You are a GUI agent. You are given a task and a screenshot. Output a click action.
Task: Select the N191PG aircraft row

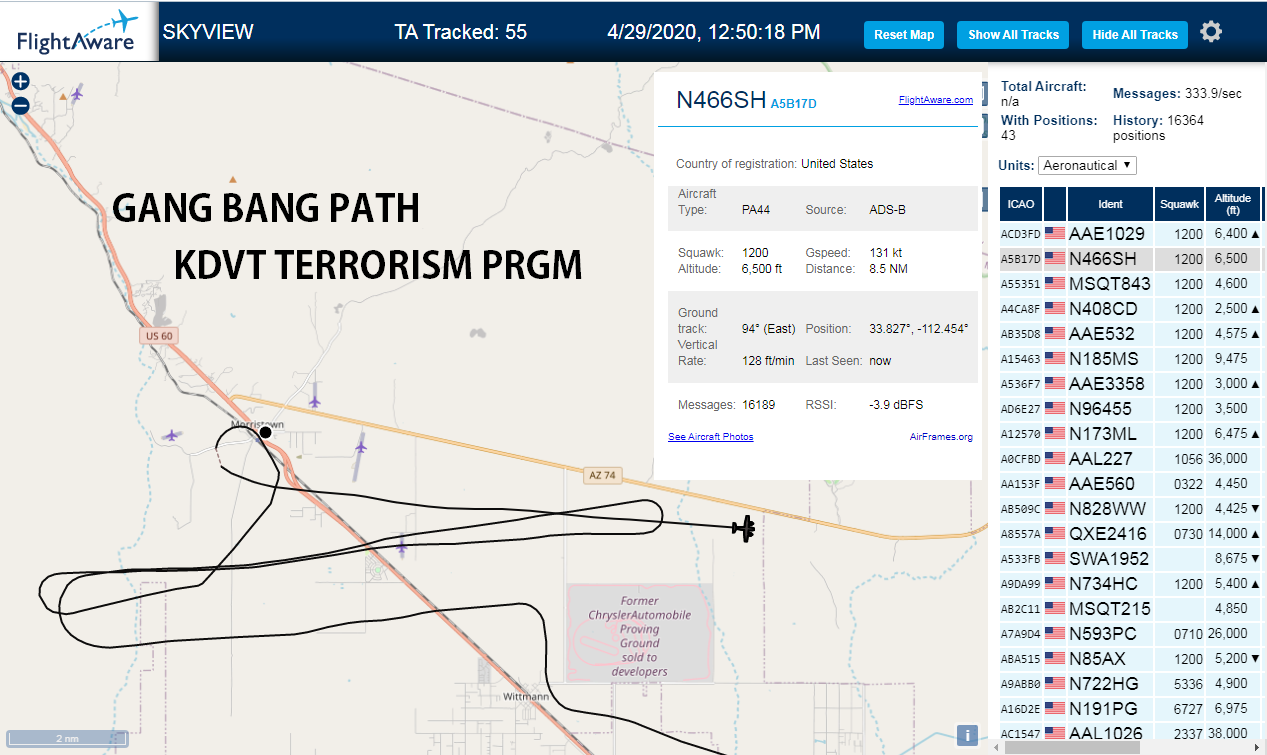pyautogui.click(x=1129, y=708)
